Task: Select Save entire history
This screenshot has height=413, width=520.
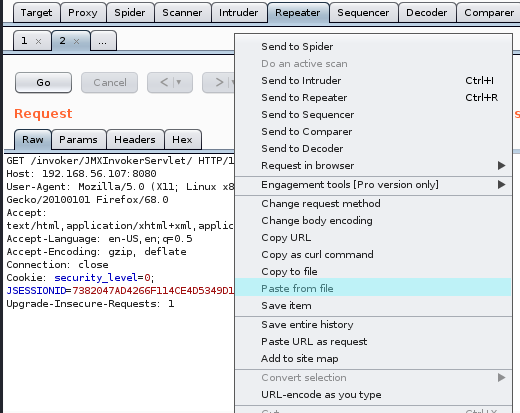Action: pyautogui.click(x=373, y=325)
